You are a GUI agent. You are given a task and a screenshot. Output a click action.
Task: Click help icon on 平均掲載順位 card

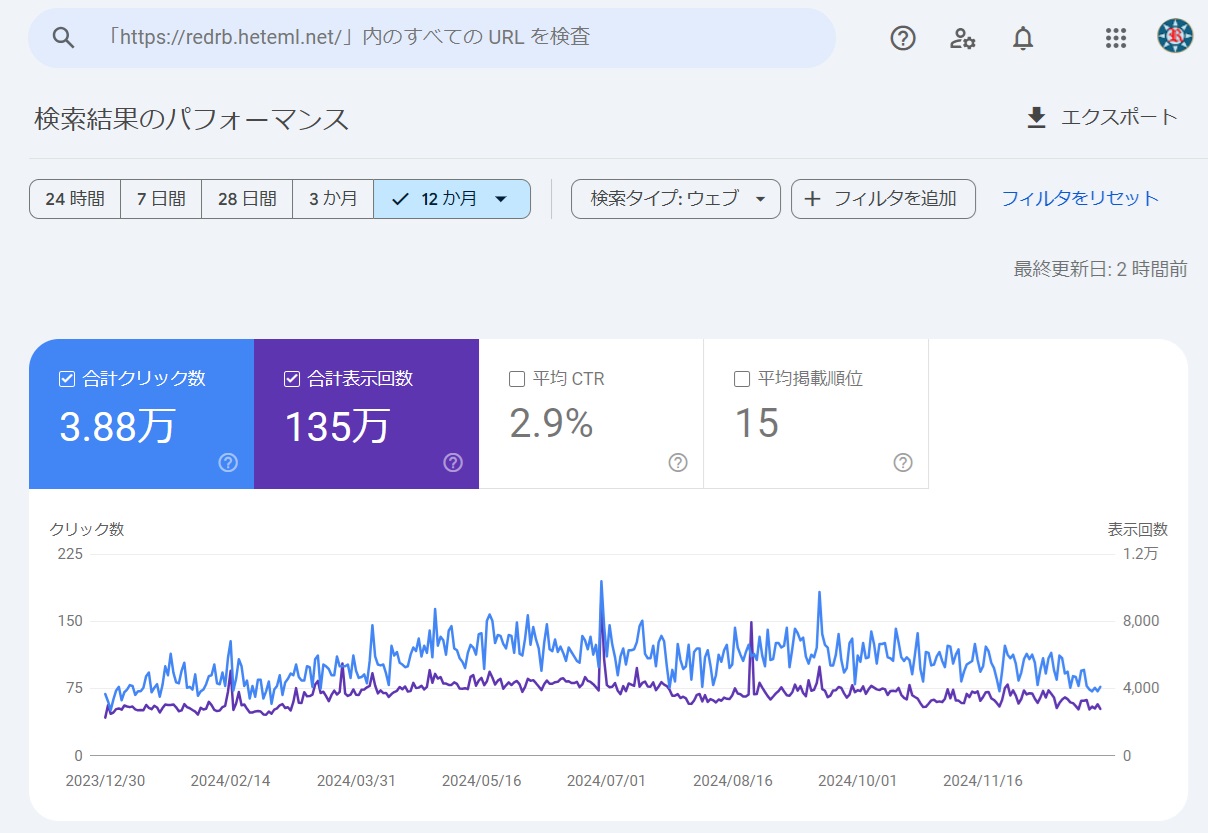[903, 462]
